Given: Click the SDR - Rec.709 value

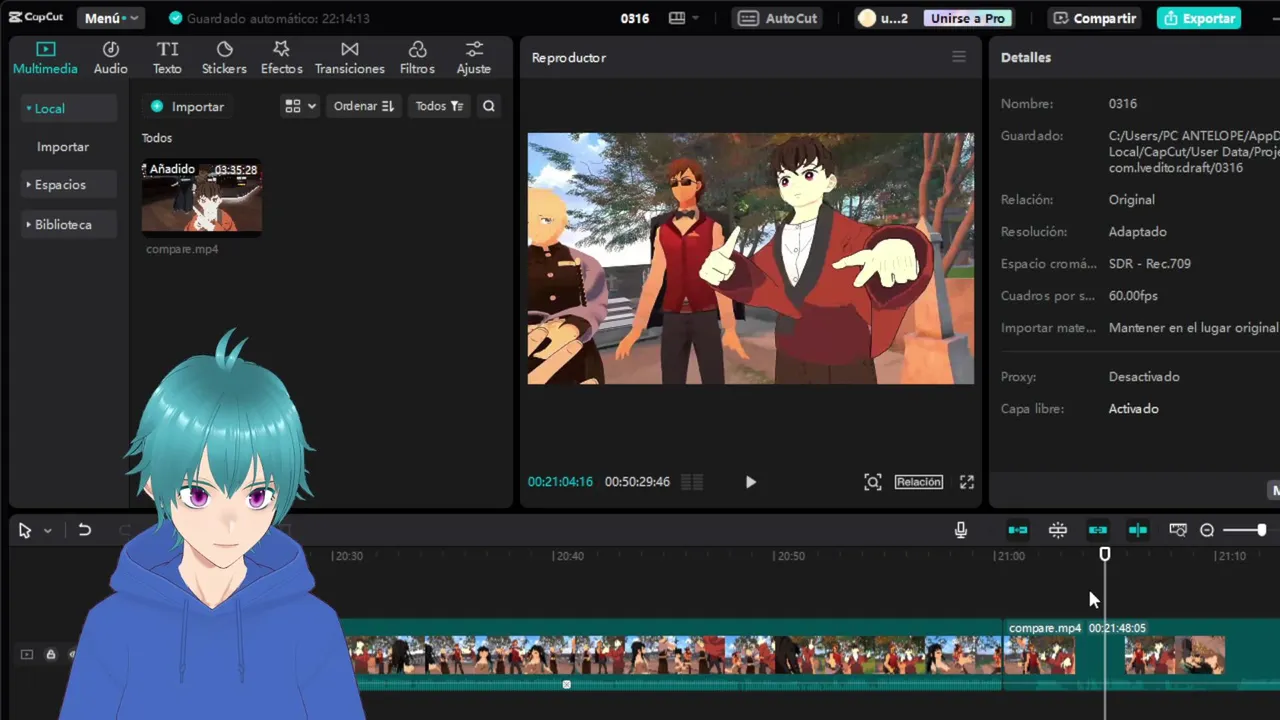Looking at the screenshot, I should click(1149, 264).
